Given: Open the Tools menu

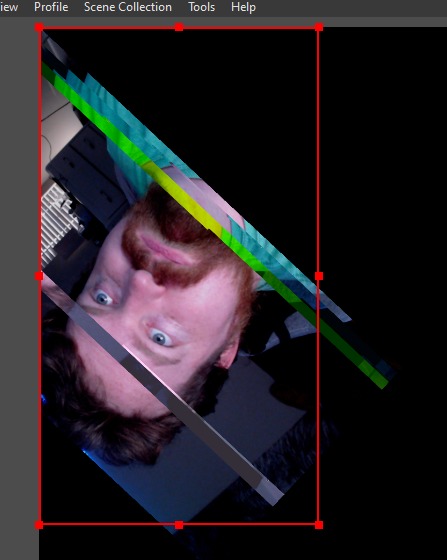Looking at the screenshot, I should 201,7.
